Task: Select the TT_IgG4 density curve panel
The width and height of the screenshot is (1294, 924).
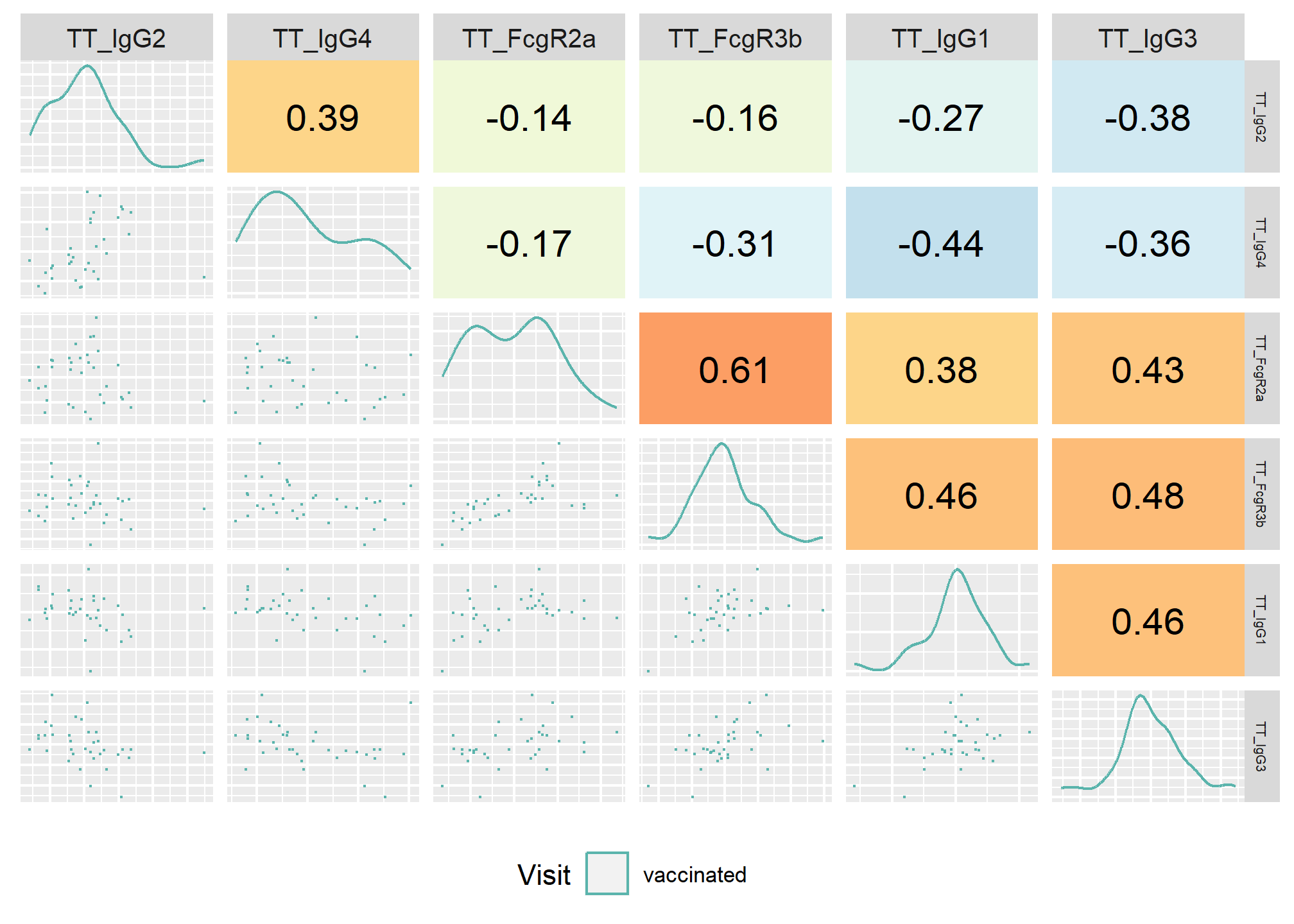Action: coord(323,243)
